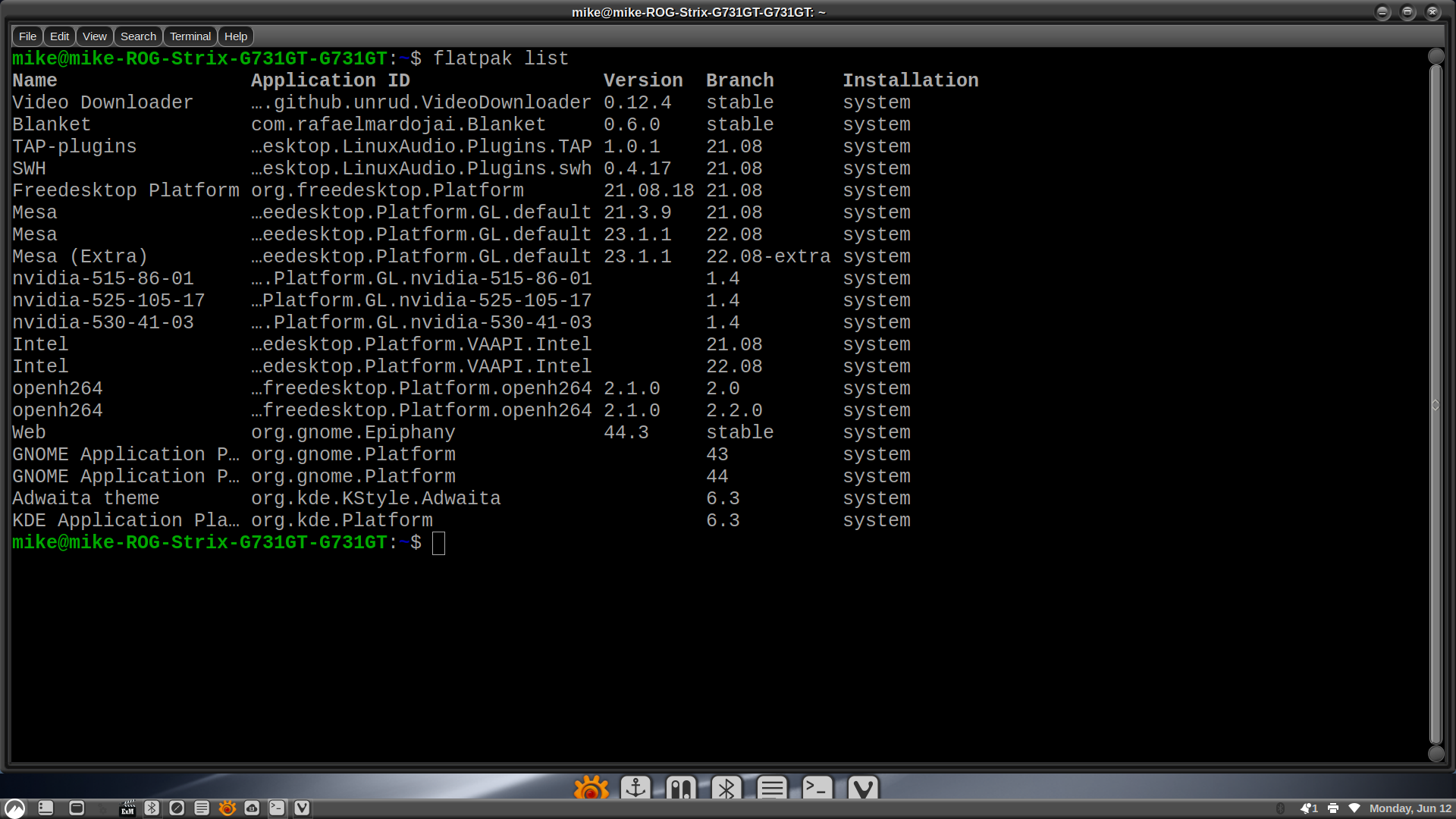
Task: Click 'com.rafaelmardojai.Blanket' application ID
Action: pos(398,125)
